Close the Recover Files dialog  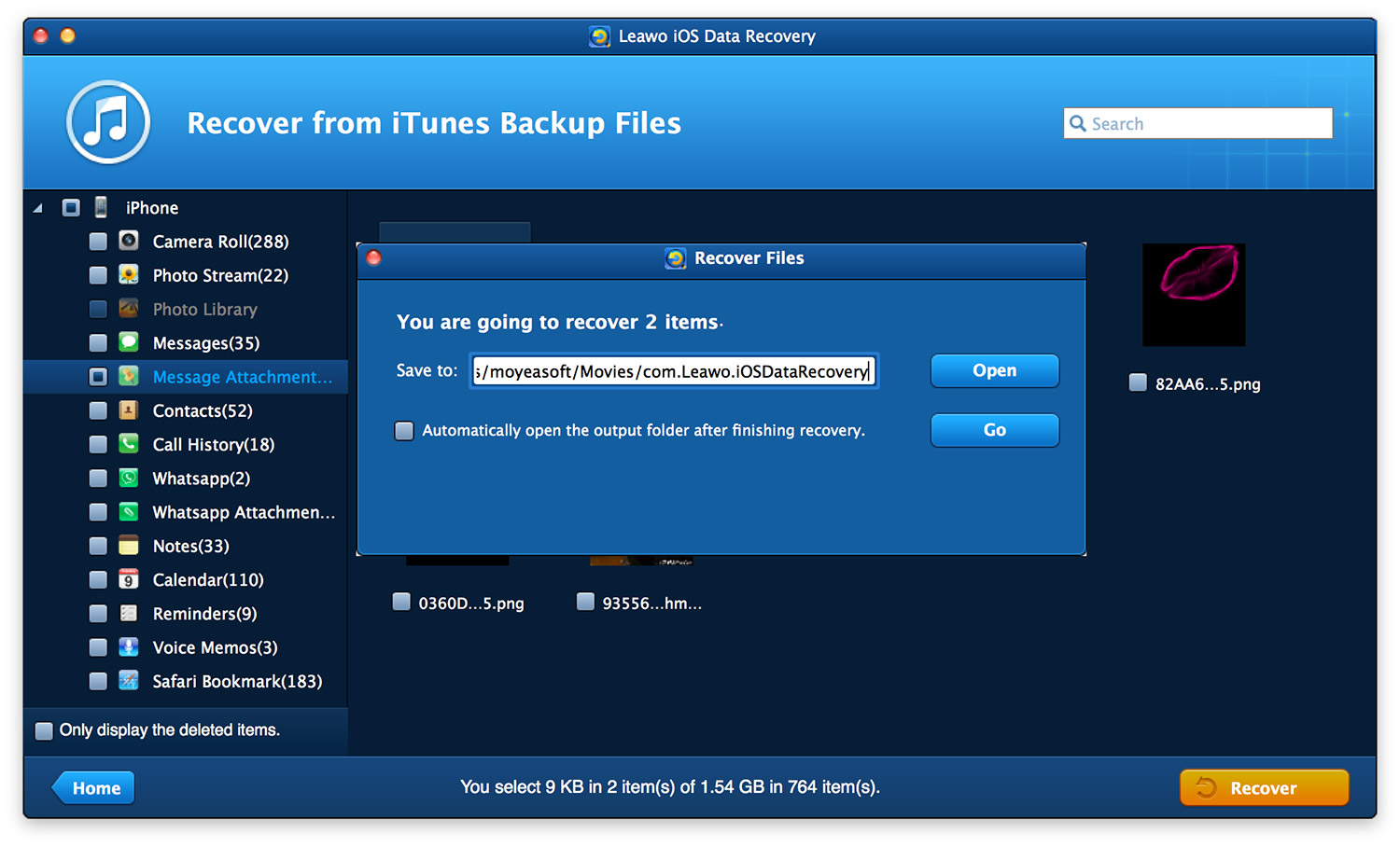[x=374, y=257]
